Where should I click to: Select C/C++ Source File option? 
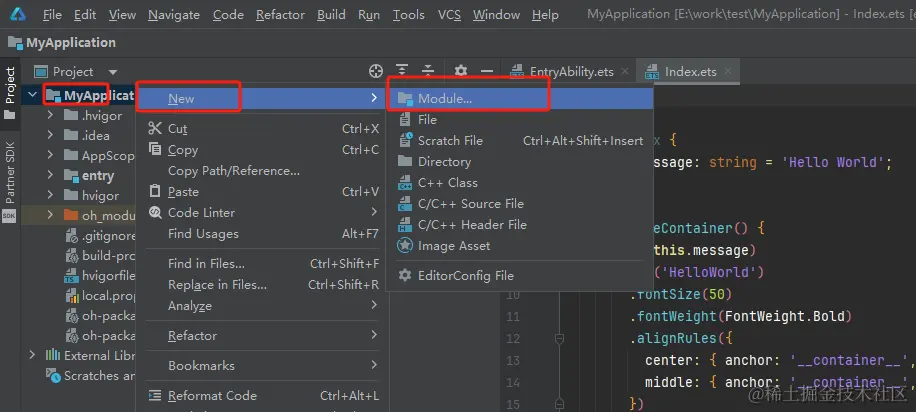(x=520, y=203)
